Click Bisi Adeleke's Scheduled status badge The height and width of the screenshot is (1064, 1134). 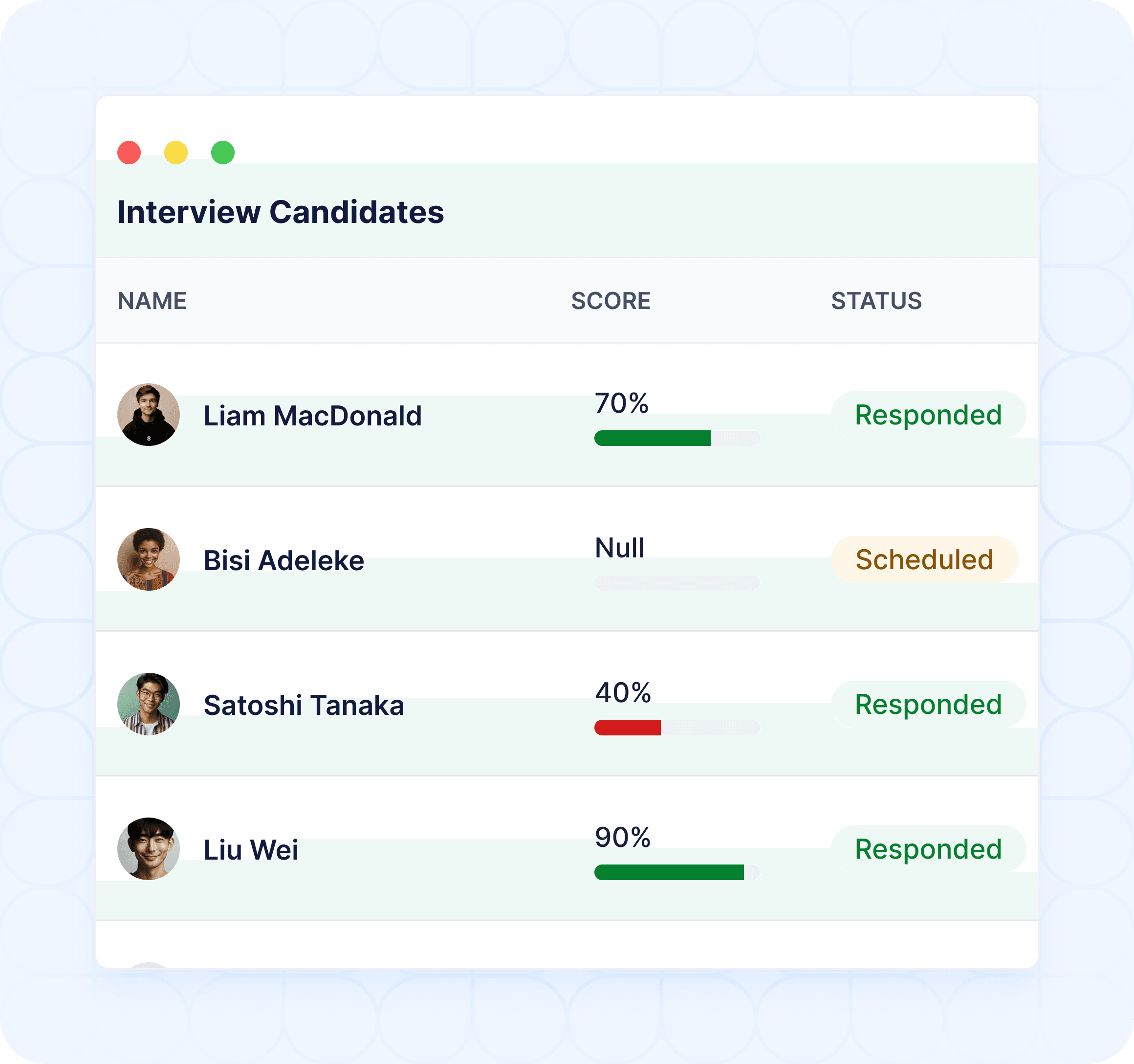click(925, 559)
